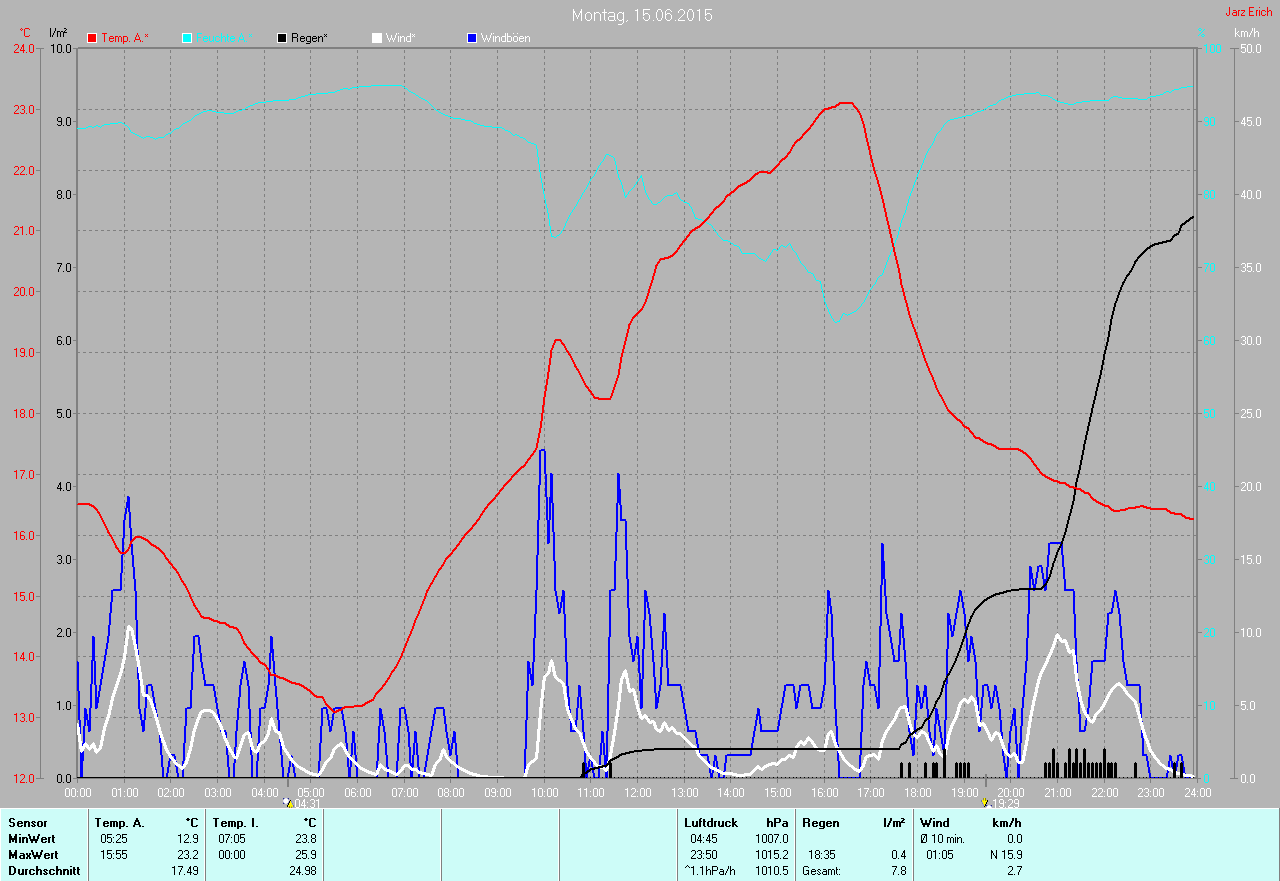Click the blue Windböen legend square
The image size is (1280, 881).
click(x=473, y=38)
